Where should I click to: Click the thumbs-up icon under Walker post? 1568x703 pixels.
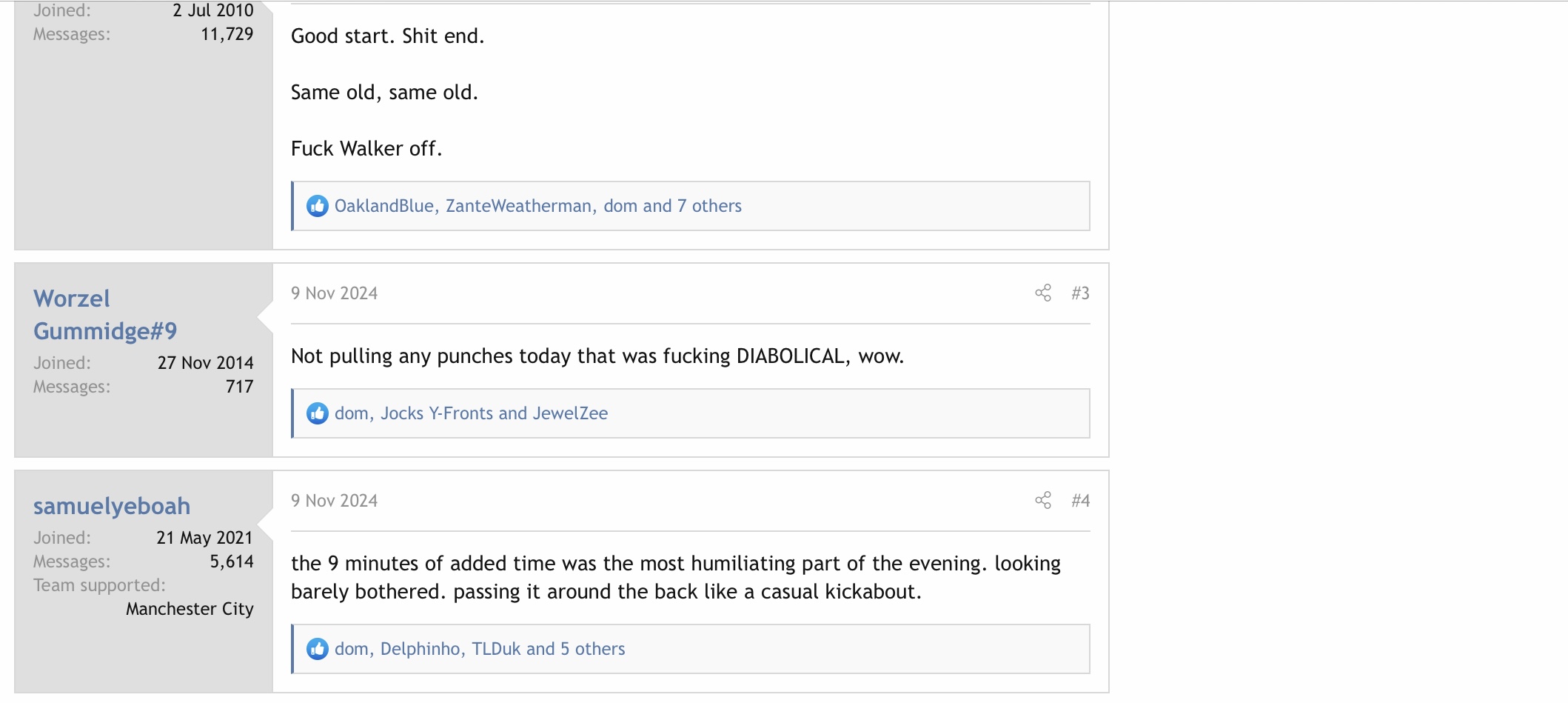point(318,206)
